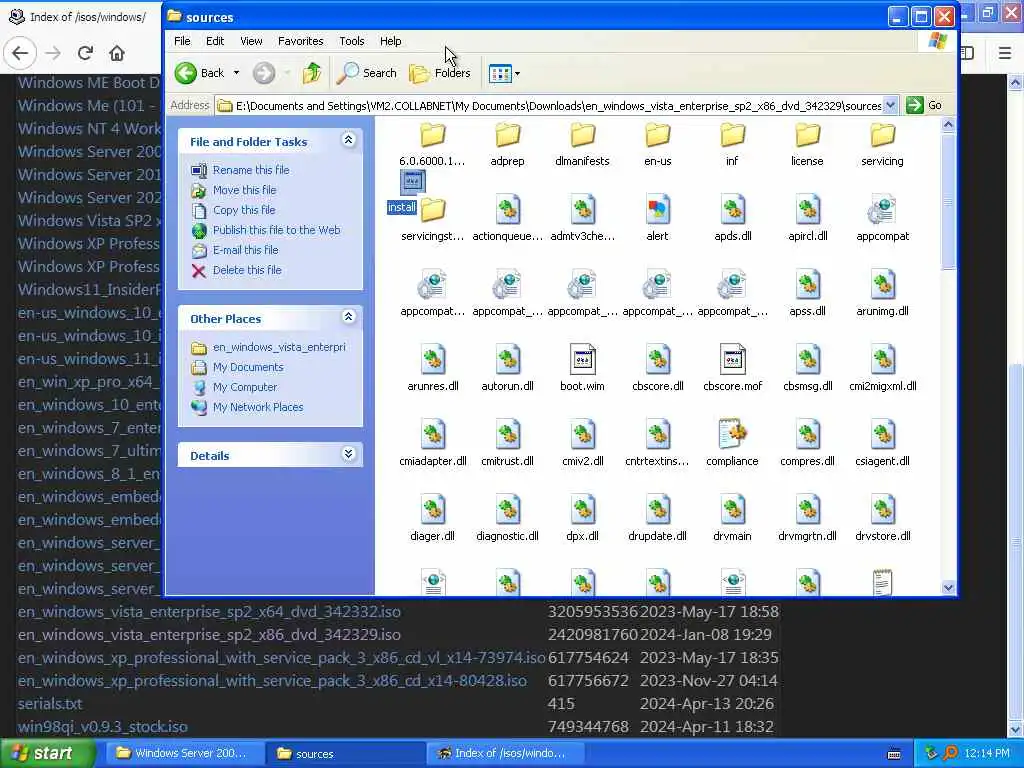Expand the Details panel
This screenshot has height=768, width=1024.
(349, 454)
